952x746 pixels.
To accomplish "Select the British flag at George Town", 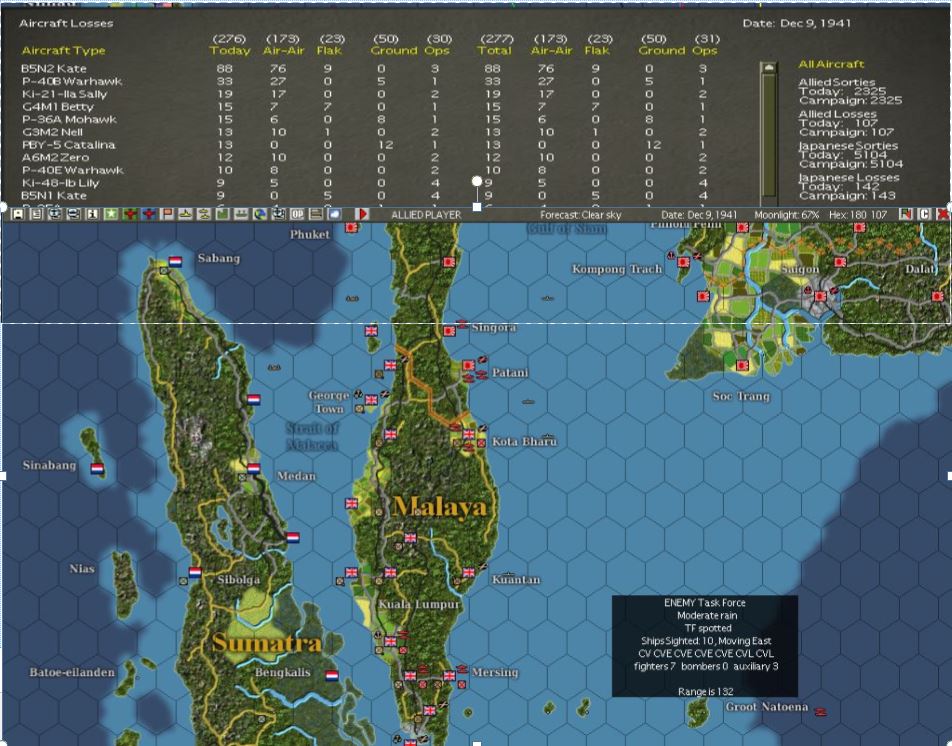I will tap(371, 399).
